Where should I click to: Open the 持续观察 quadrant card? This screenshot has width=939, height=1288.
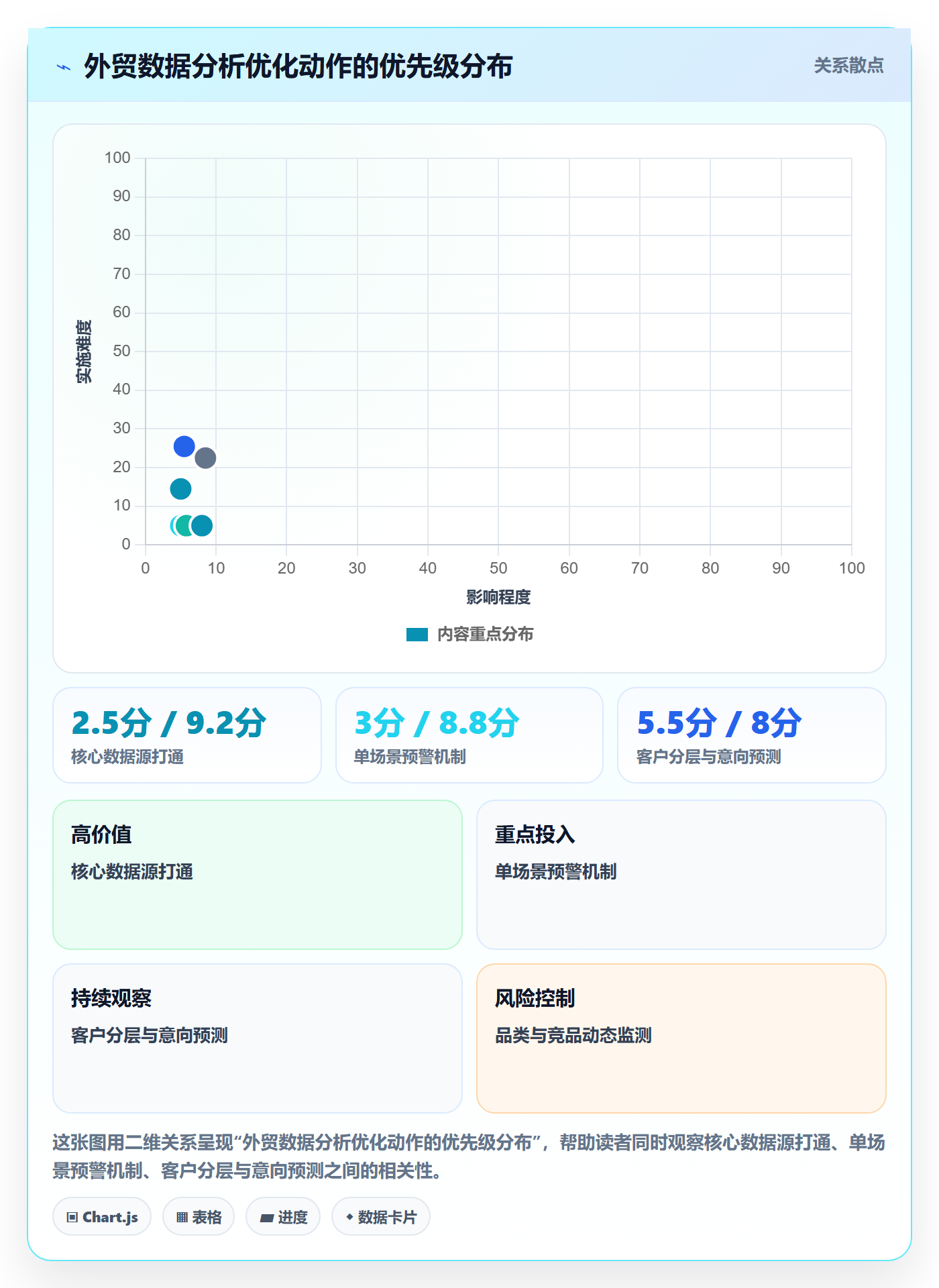tap(258, 1038)
